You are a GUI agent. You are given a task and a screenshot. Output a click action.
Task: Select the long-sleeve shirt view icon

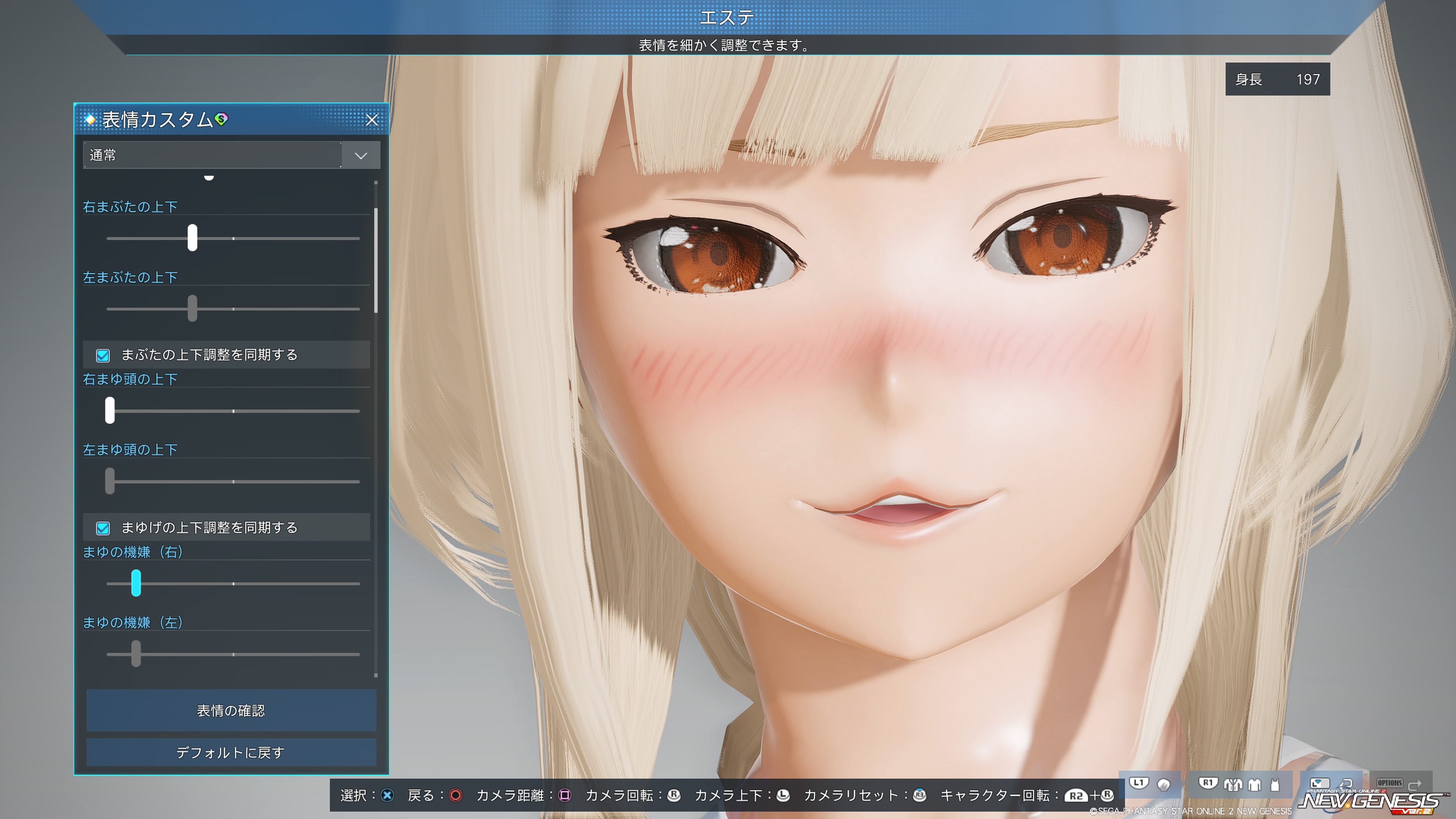(x=1255, y=784)
